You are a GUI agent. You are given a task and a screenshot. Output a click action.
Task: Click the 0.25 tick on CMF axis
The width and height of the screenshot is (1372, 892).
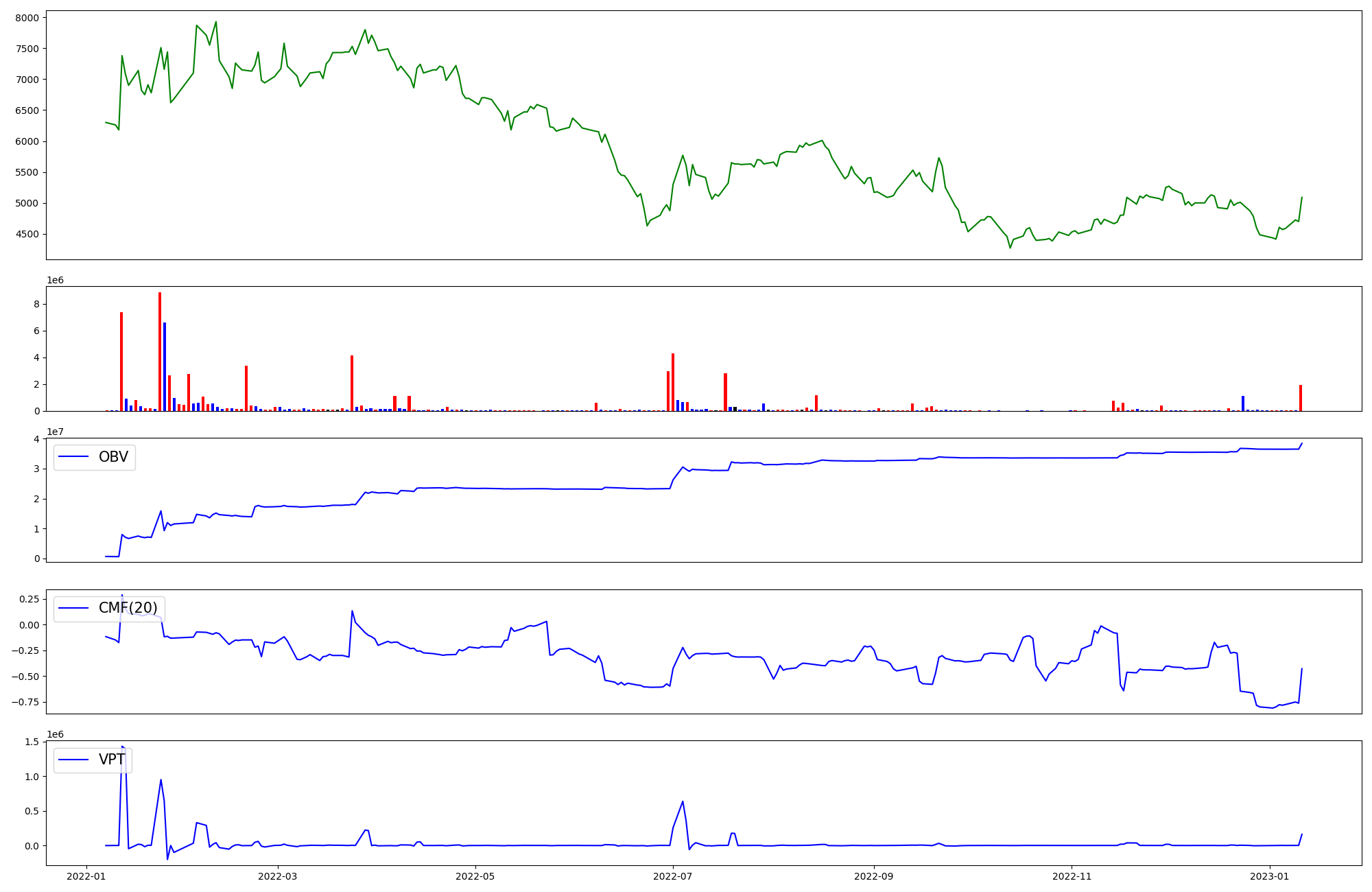[x=29, y=599]
